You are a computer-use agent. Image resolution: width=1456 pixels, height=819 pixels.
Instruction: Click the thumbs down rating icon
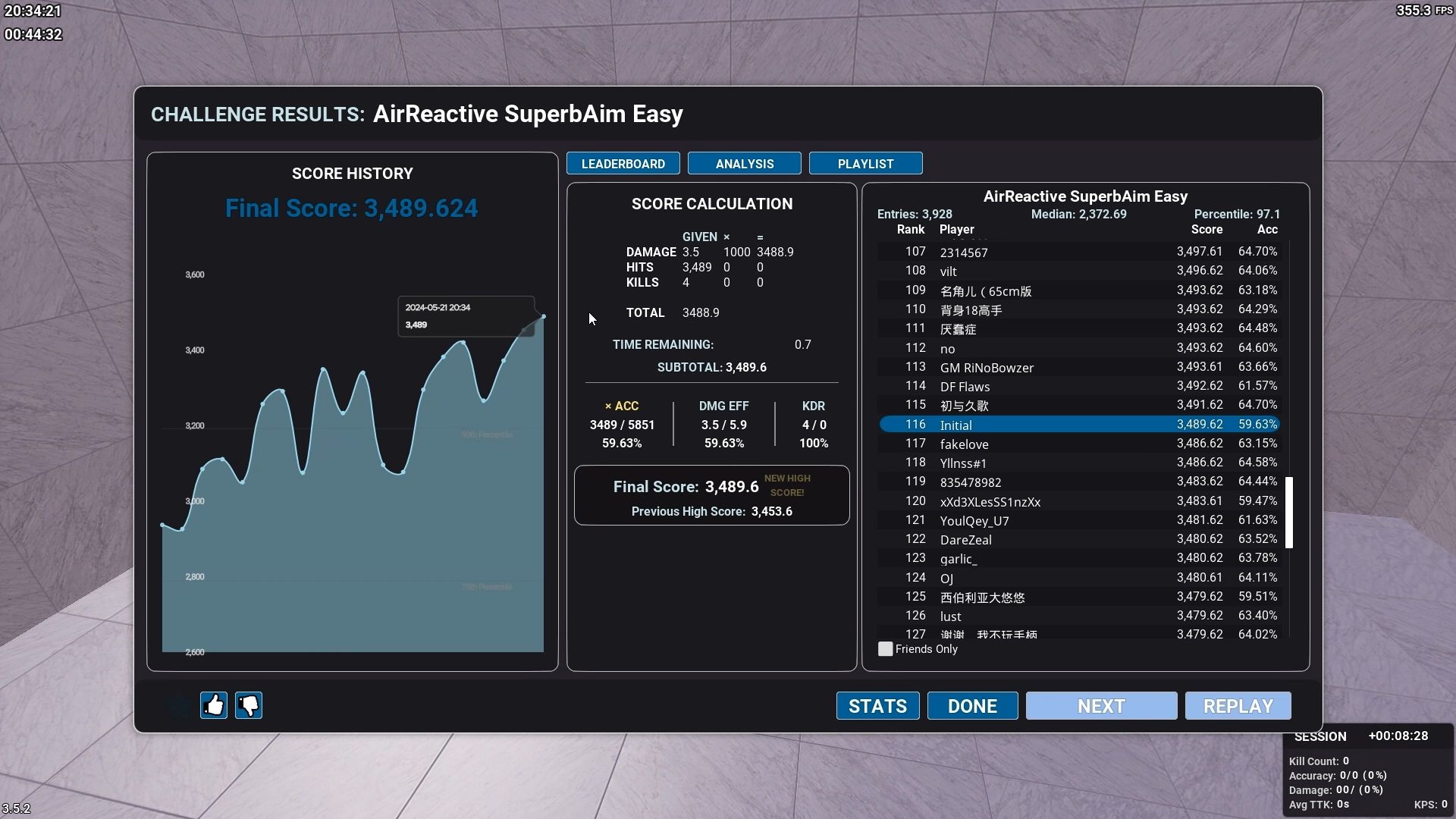click(x=249, y=705)
